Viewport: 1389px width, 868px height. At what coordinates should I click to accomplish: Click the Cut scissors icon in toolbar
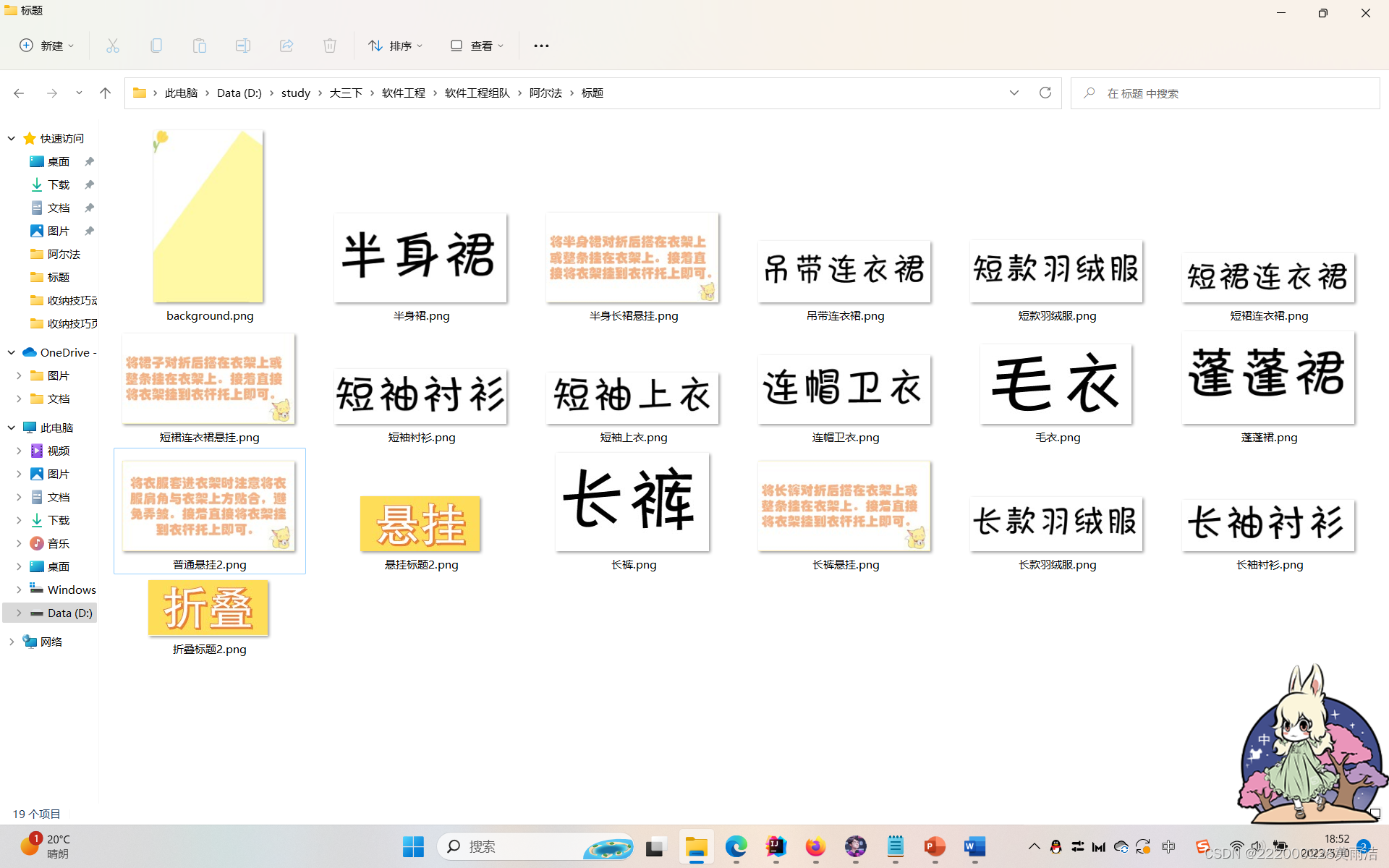click(x=113, y=46)
